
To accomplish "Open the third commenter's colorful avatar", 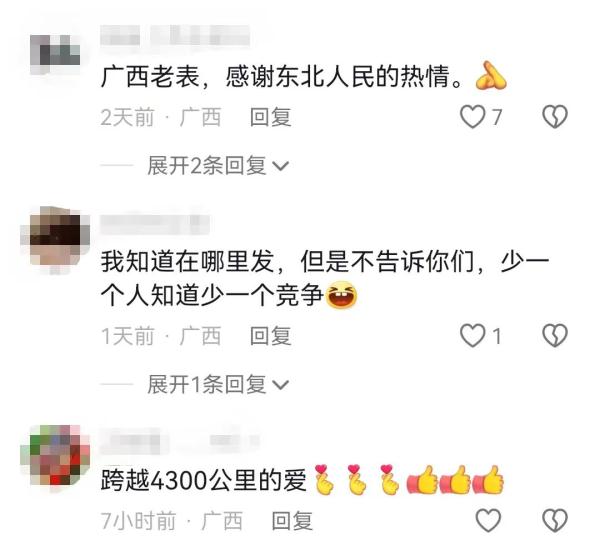I will point(55,455).
